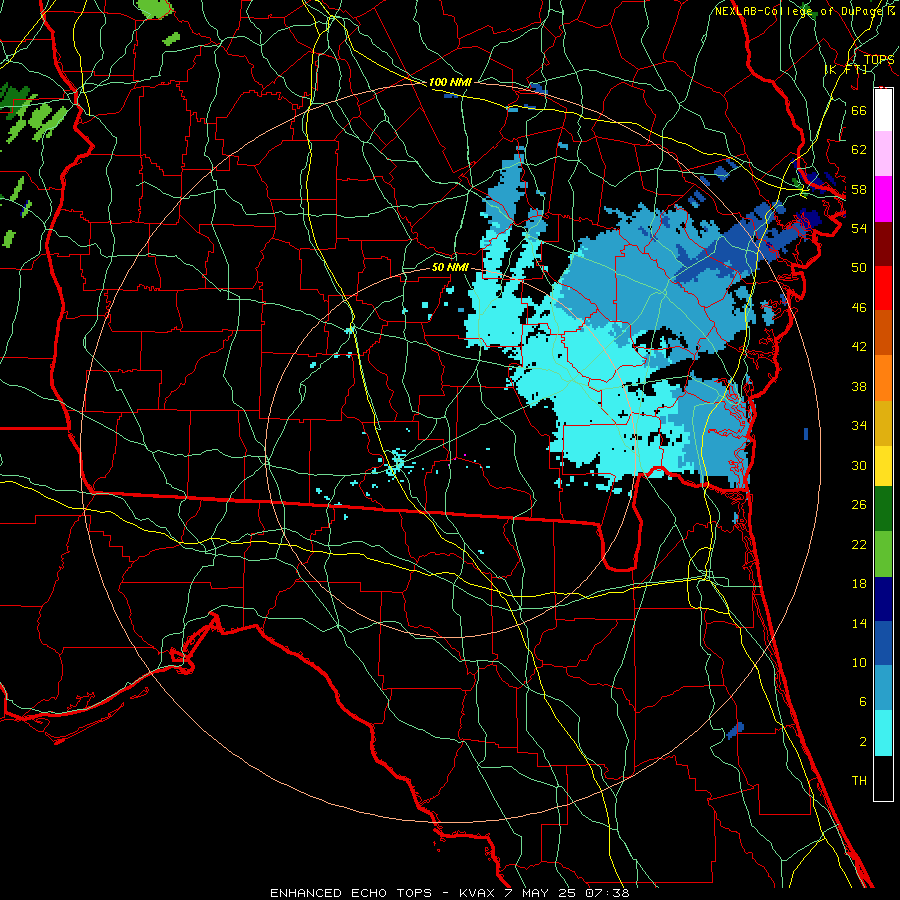This screenshot has height=900, width=900.
Task: Pick the magenta swatch between 58 and 54
Action: coord(883,199)
